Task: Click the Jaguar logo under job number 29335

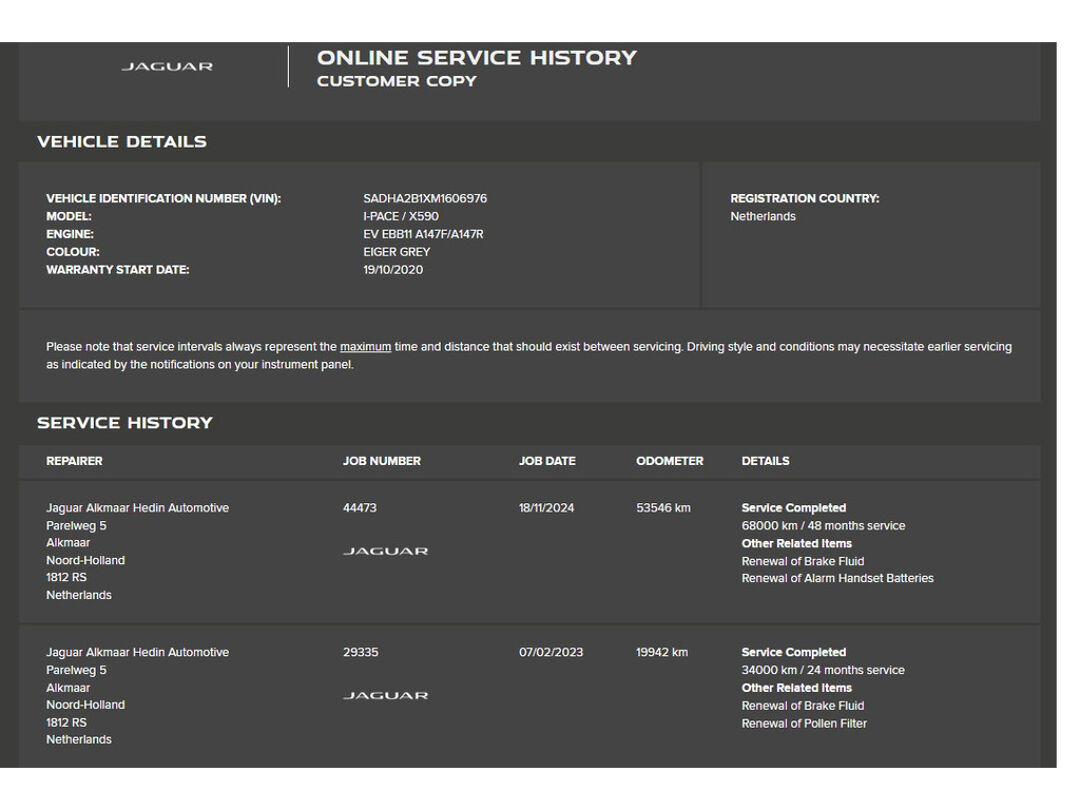Action: [385, 695]
